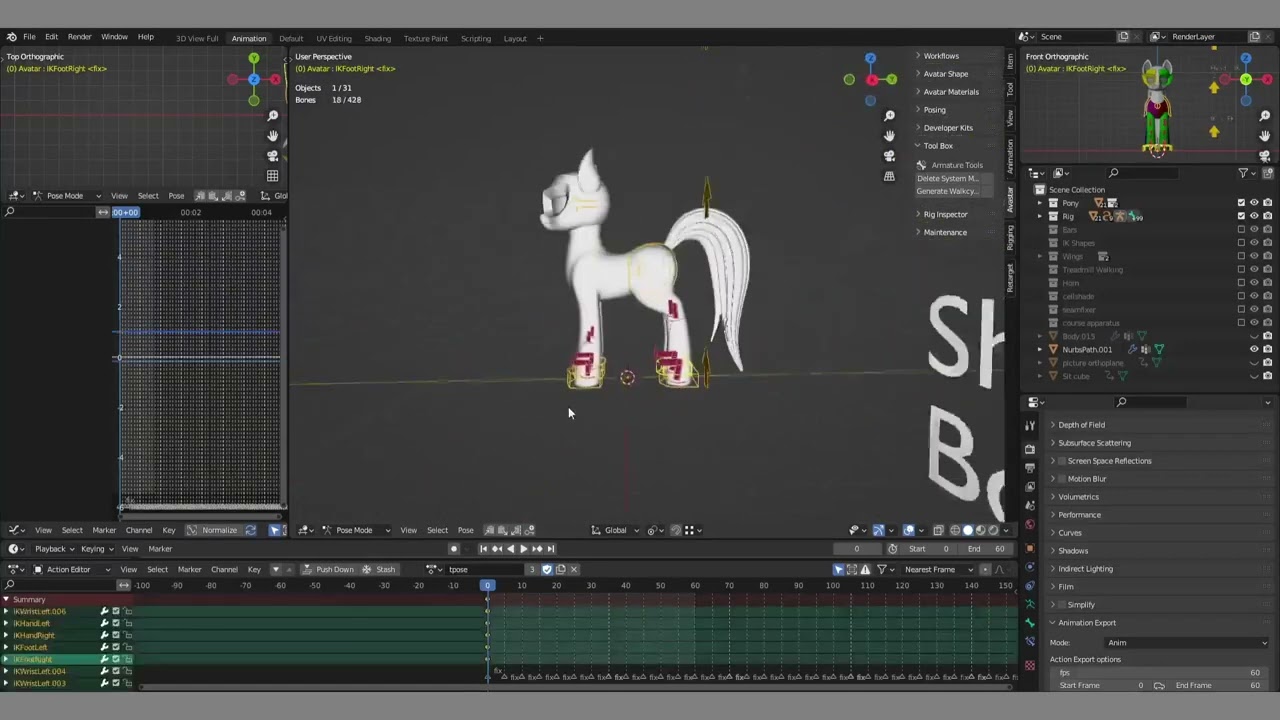Click the modifier wrench icon on NurbsPath.001
Screen dimensions: 1280x720
click(1133, 349)
